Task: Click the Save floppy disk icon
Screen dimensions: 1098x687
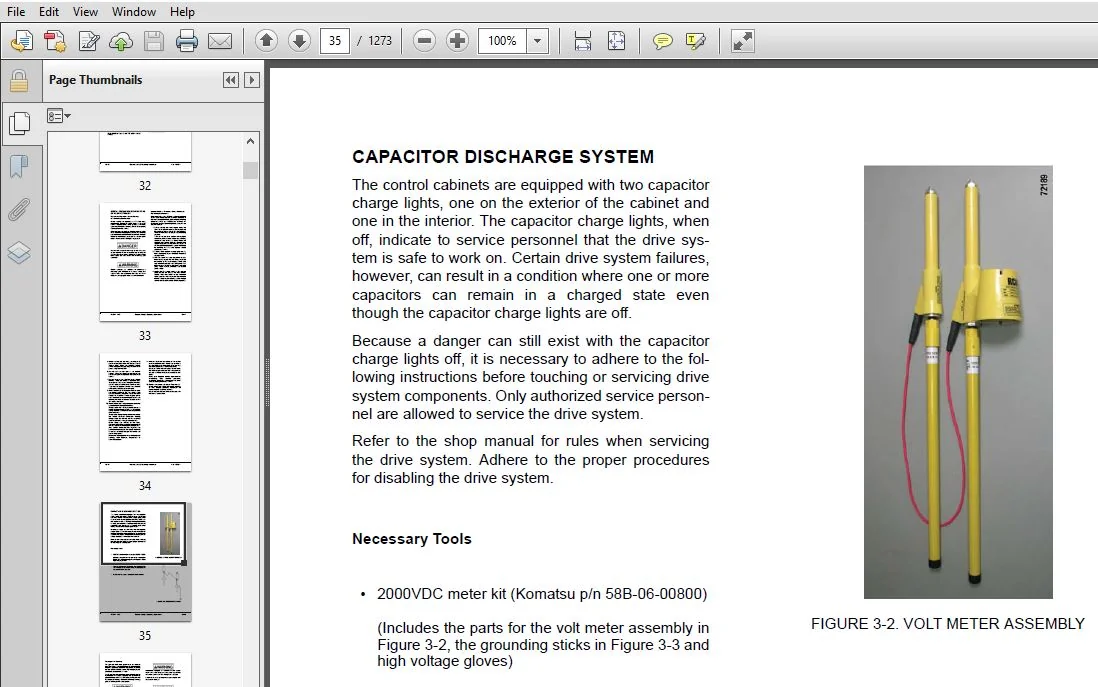Action: pyautogui.click(x=154, y=41)
